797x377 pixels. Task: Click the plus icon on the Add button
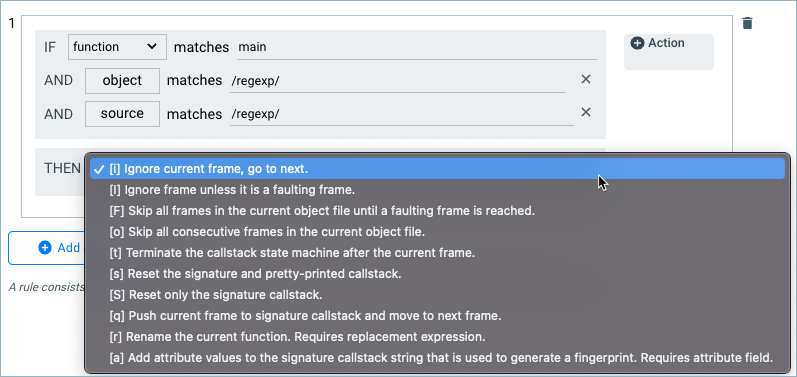[45, 247]
